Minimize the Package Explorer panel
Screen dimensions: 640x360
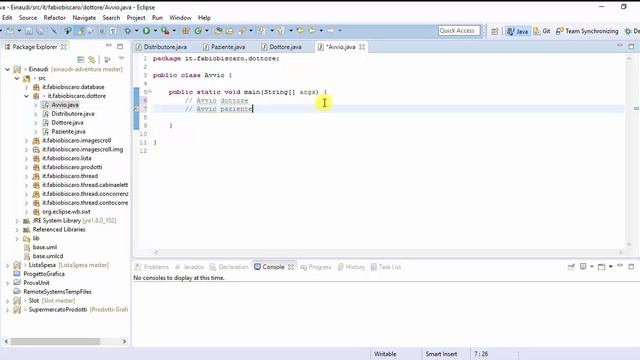(x=109, y=46)
